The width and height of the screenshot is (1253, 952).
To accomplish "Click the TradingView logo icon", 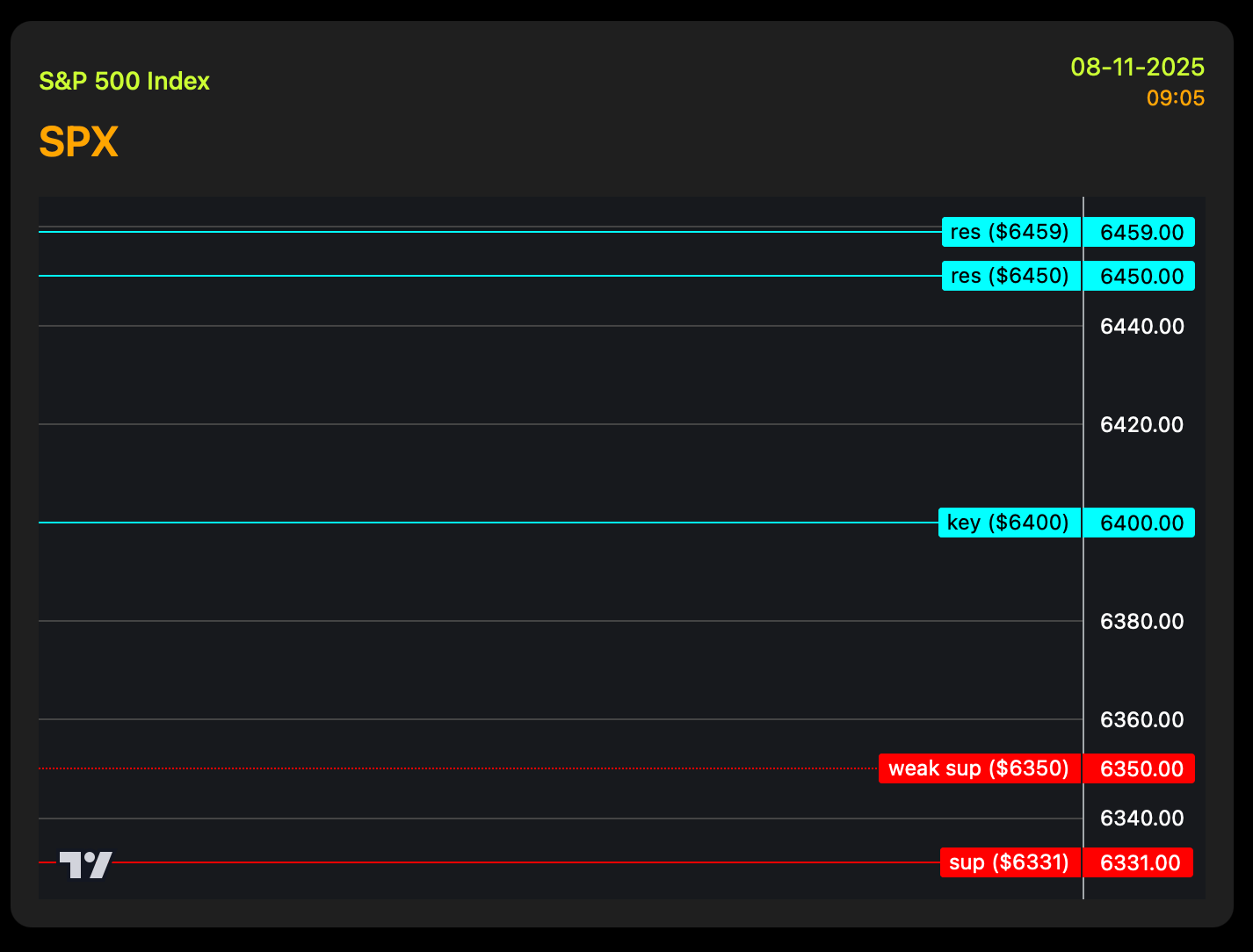I will click(x=85, y=865).
